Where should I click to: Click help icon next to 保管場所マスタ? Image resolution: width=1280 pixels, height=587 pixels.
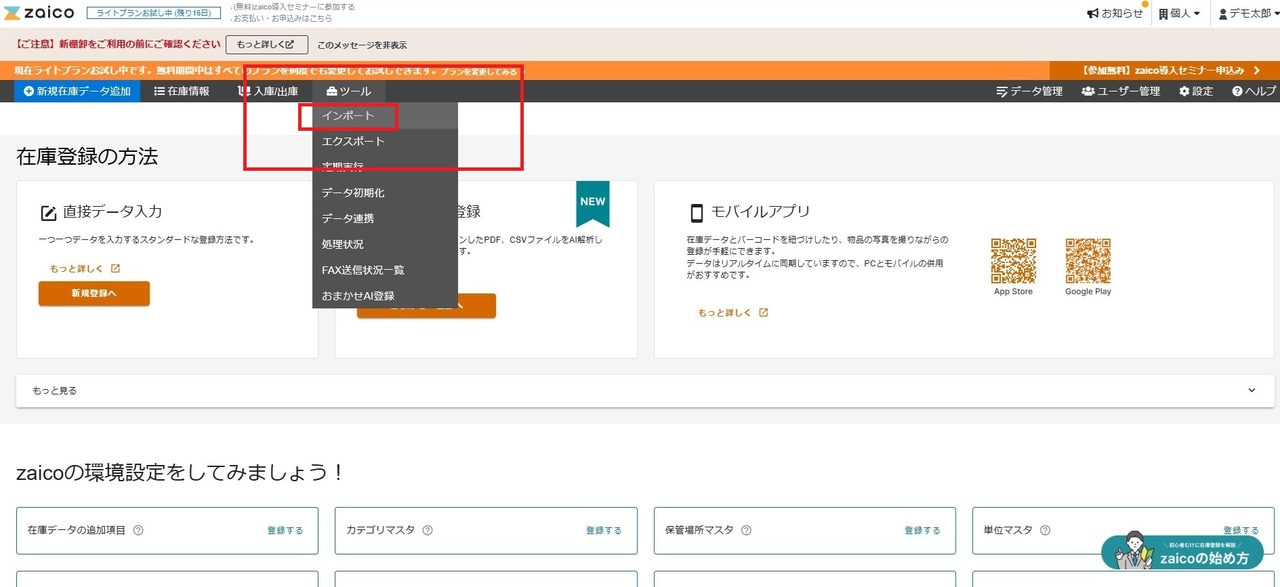[746, 530]
